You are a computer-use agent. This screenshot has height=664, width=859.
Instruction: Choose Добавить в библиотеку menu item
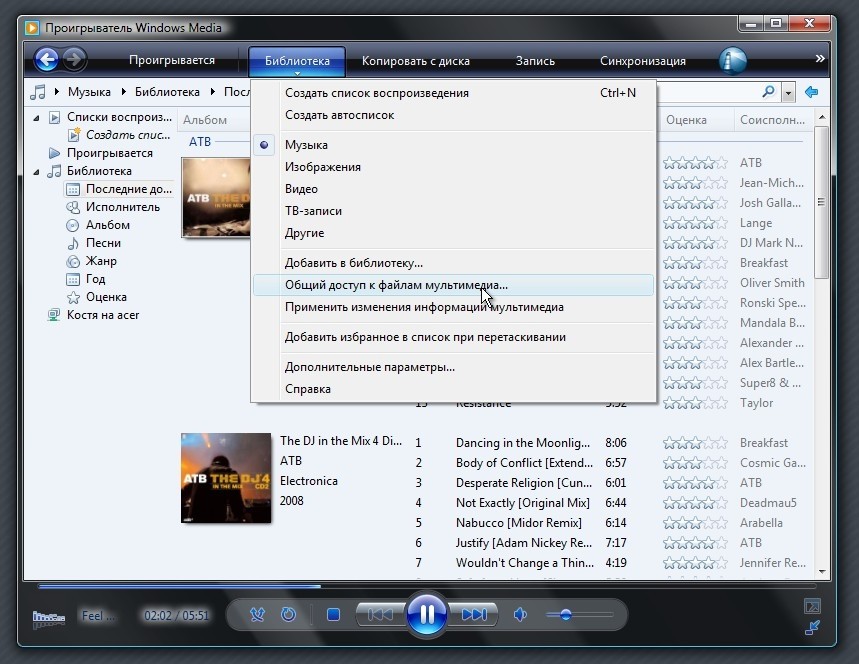tap(454, 263)
